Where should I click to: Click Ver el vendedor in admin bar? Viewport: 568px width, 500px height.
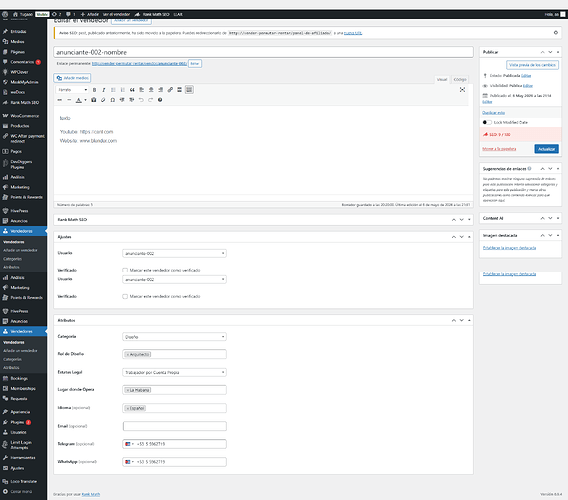coord(116,14)
